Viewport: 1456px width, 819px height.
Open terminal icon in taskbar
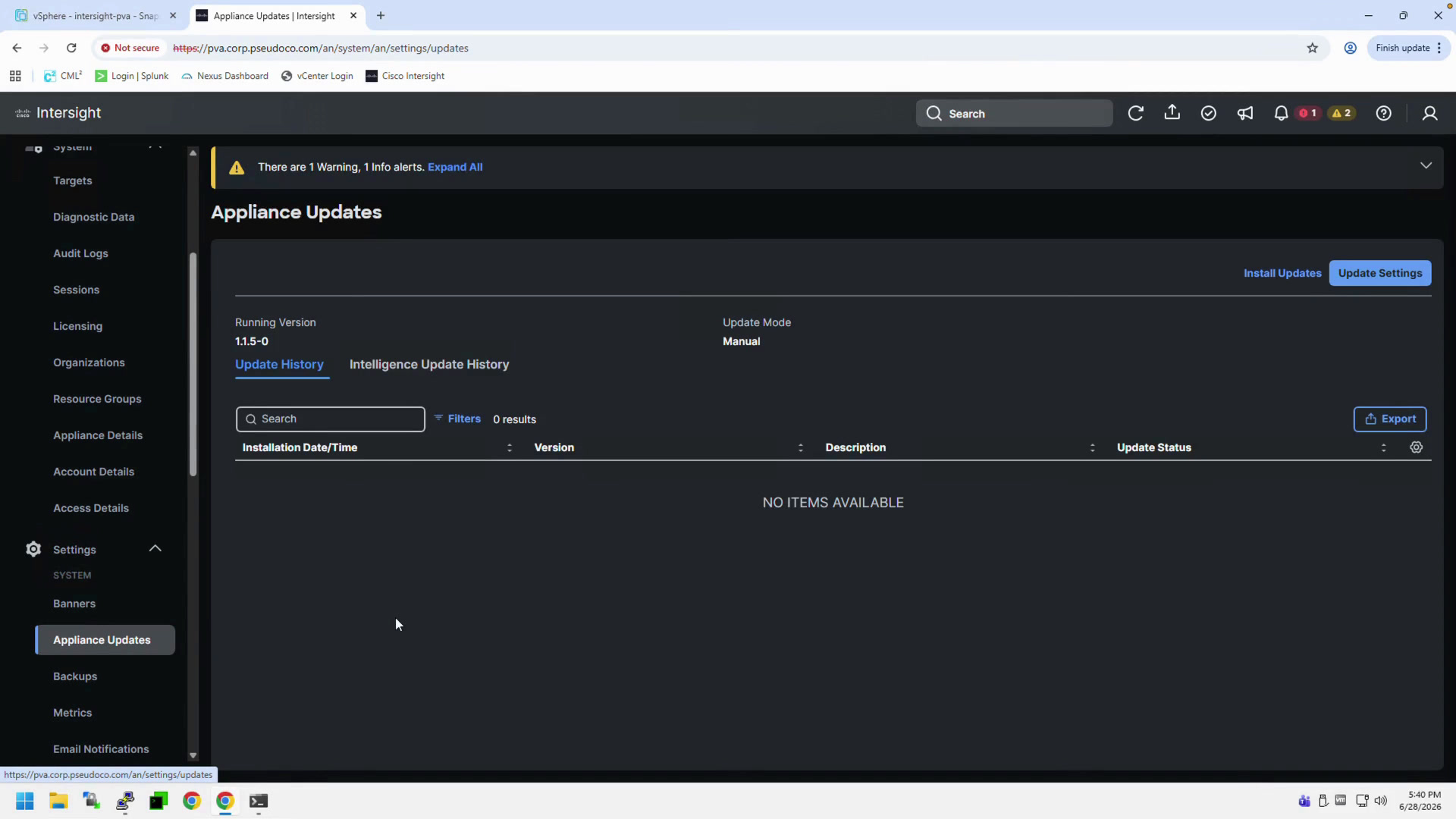point(259,801)
